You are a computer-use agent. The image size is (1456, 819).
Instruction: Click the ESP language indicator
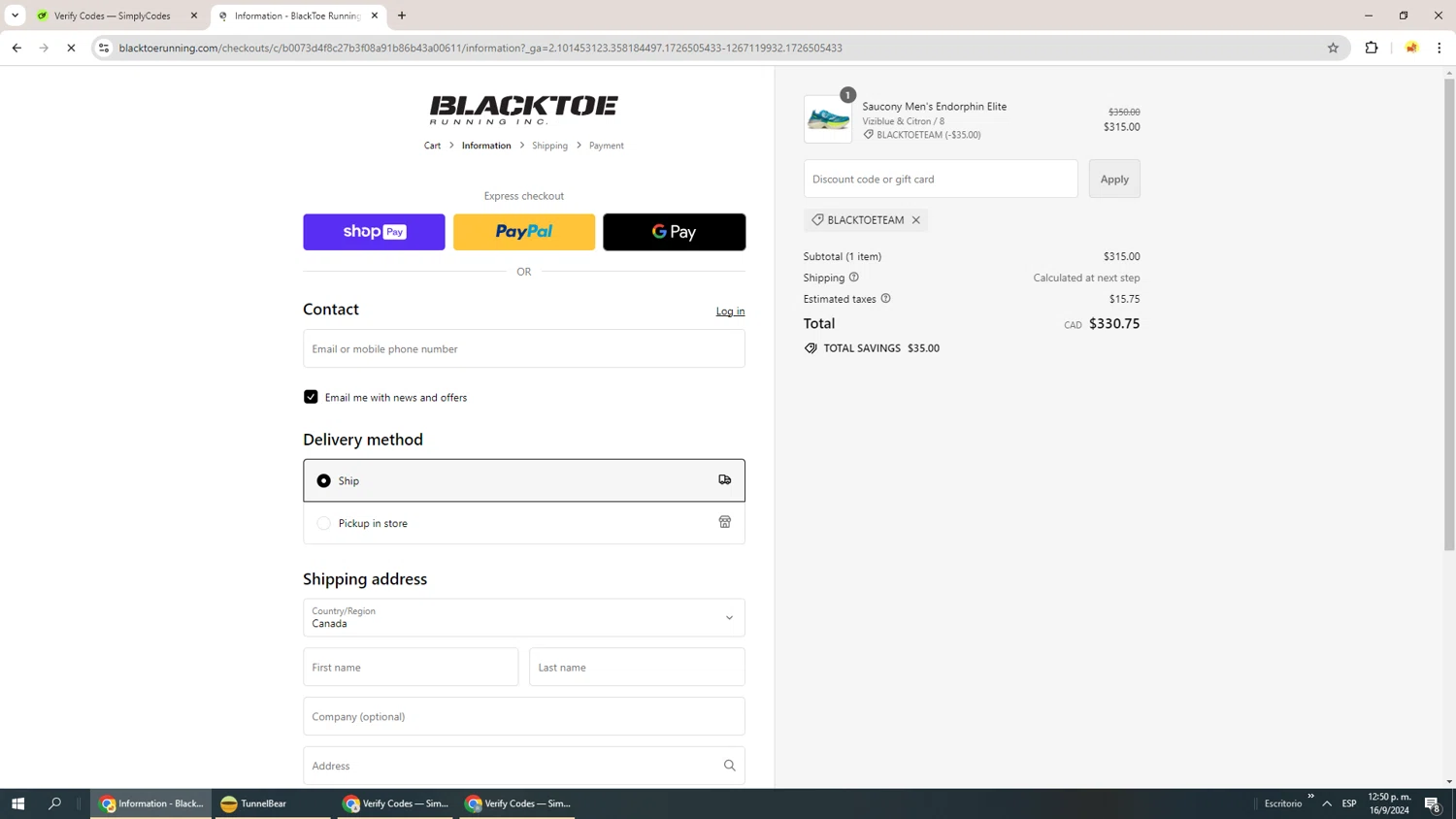(1349, 803)
